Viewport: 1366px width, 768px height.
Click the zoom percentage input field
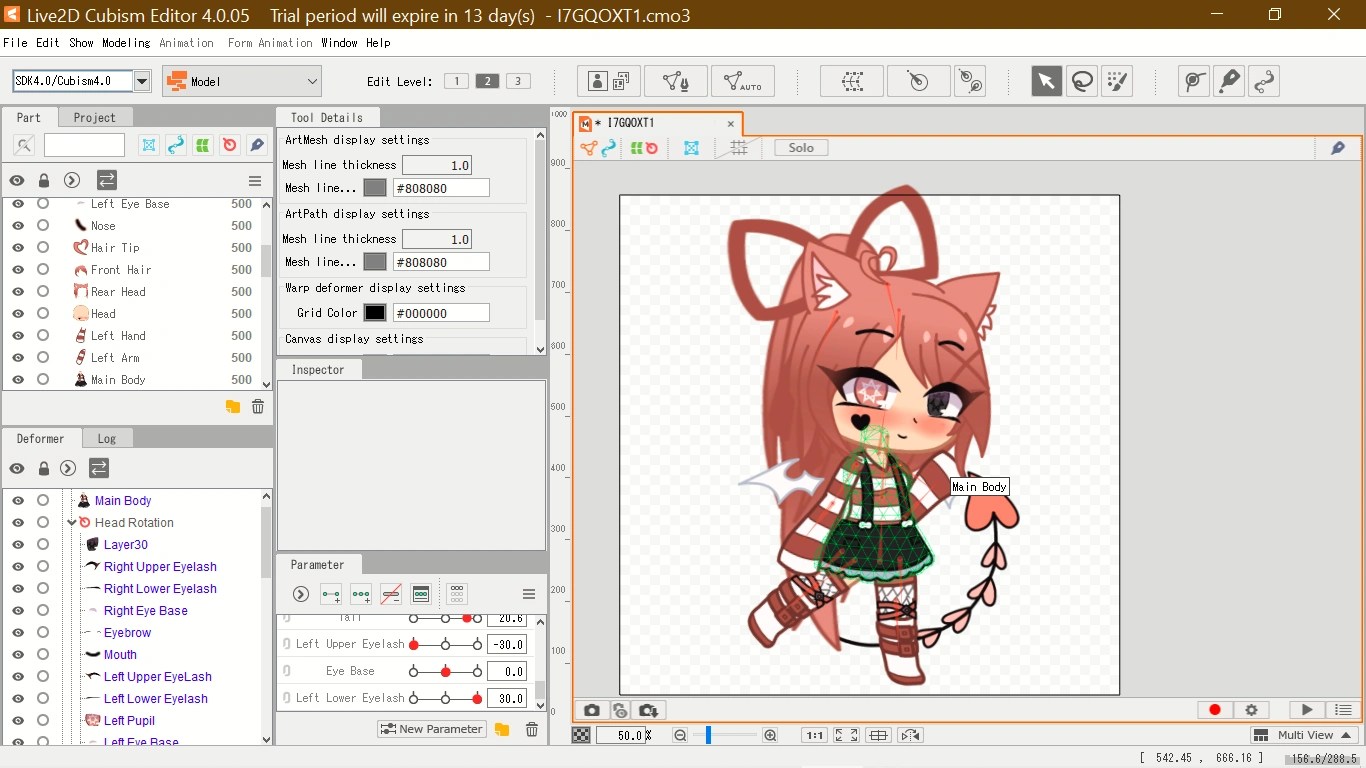[622, 735]
